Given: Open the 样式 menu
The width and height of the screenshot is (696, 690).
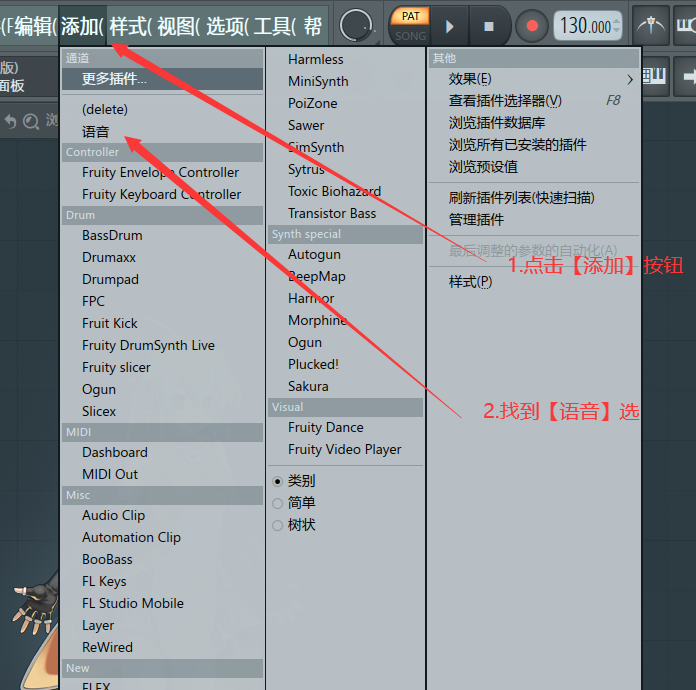Looking at the screenshot, I should (130, 26).
